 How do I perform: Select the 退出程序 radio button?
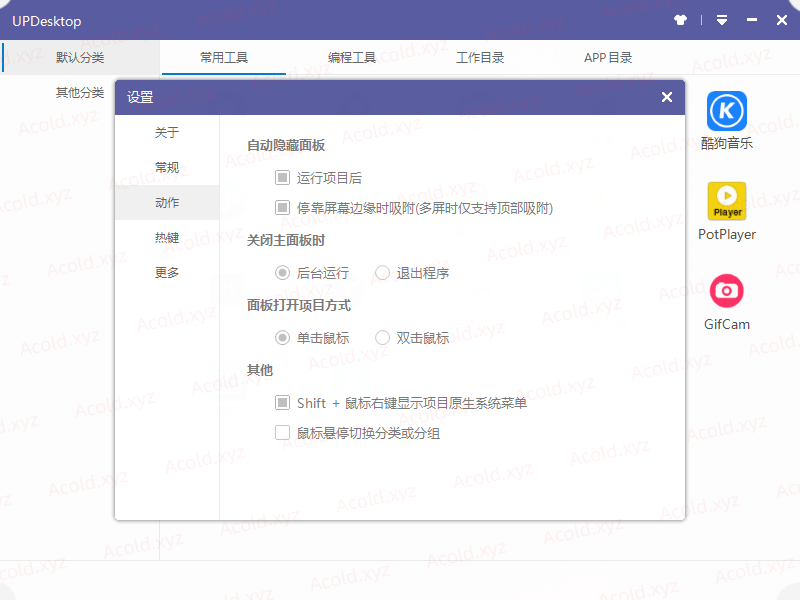[x=382, y=273]
